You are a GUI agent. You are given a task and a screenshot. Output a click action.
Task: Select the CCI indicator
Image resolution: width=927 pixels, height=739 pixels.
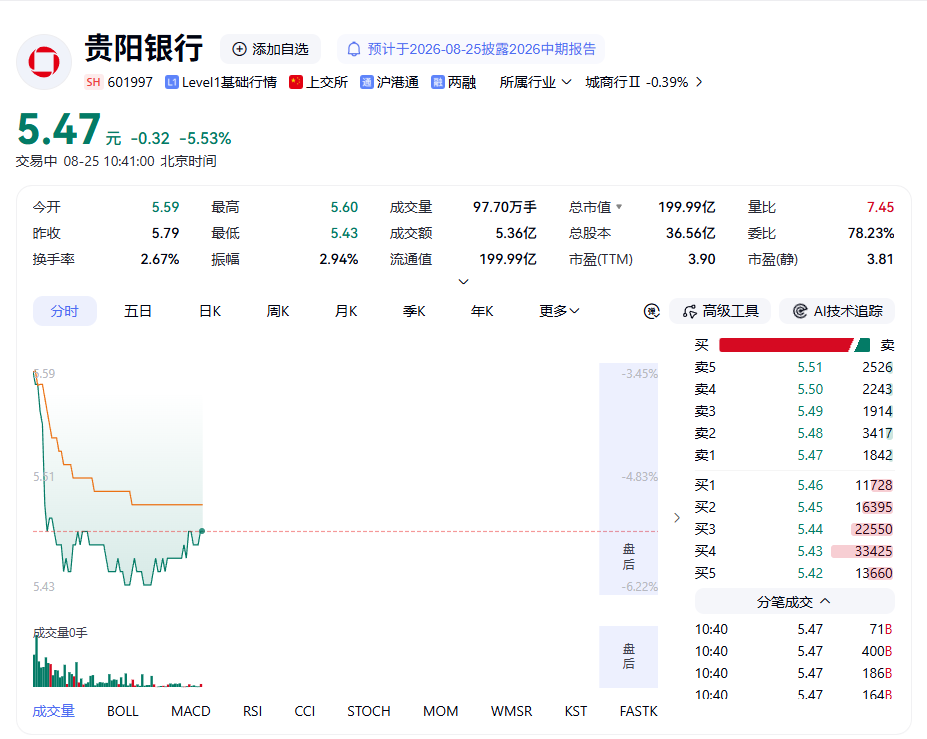[x=304, y=711]
